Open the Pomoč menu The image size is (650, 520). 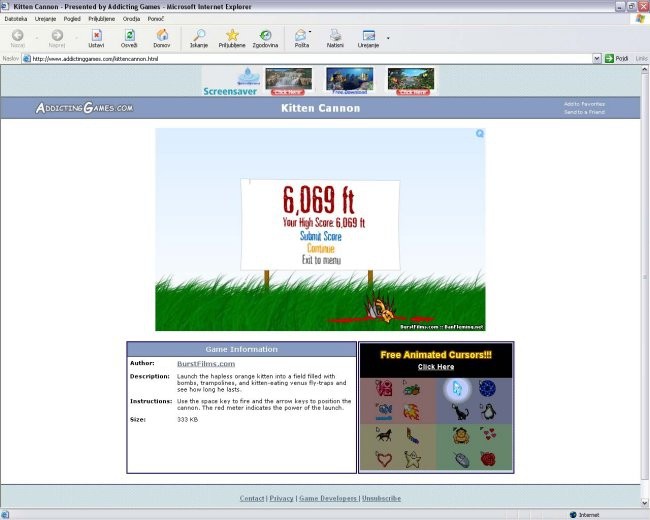156,19
